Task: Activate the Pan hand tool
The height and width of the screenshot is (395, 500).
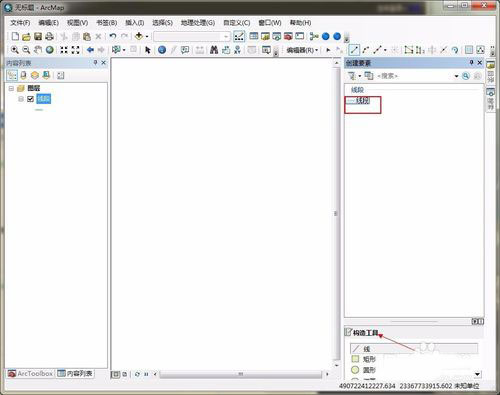Action: click(38, 50)
